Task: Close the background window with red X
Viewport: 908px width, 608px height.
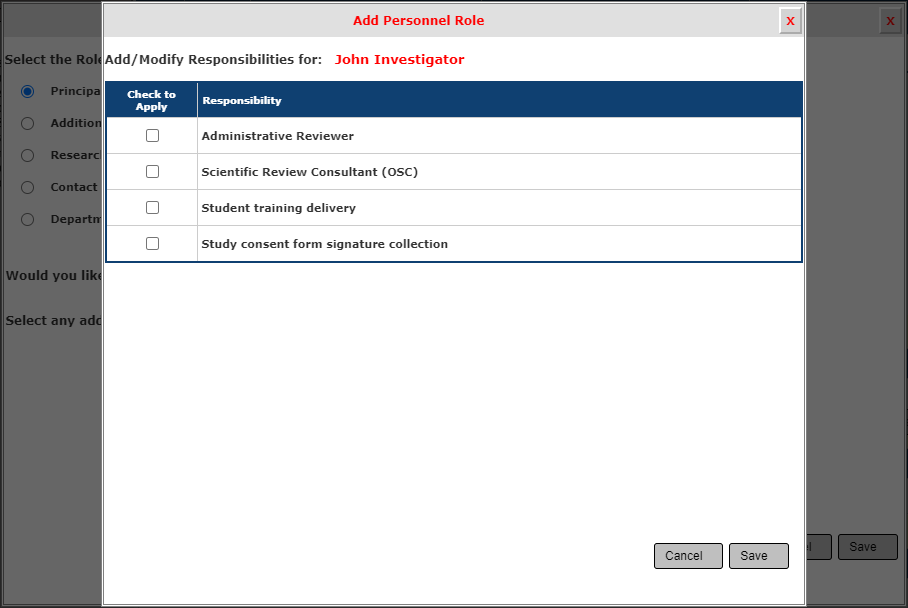Action: pyautogui.click(x=891, y=21)
